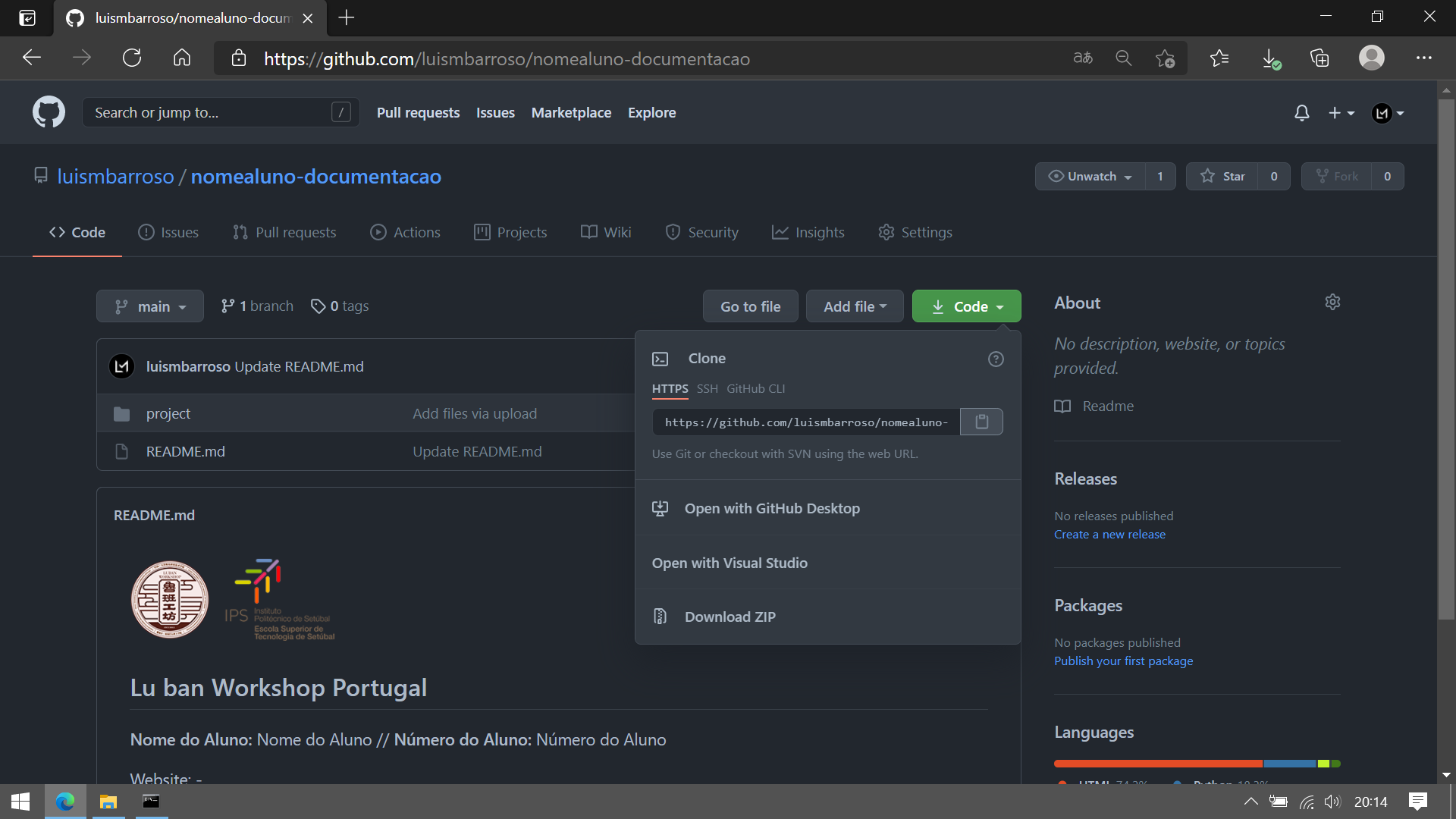Click the Clone help question mark icon

click(x=996, y=359)
